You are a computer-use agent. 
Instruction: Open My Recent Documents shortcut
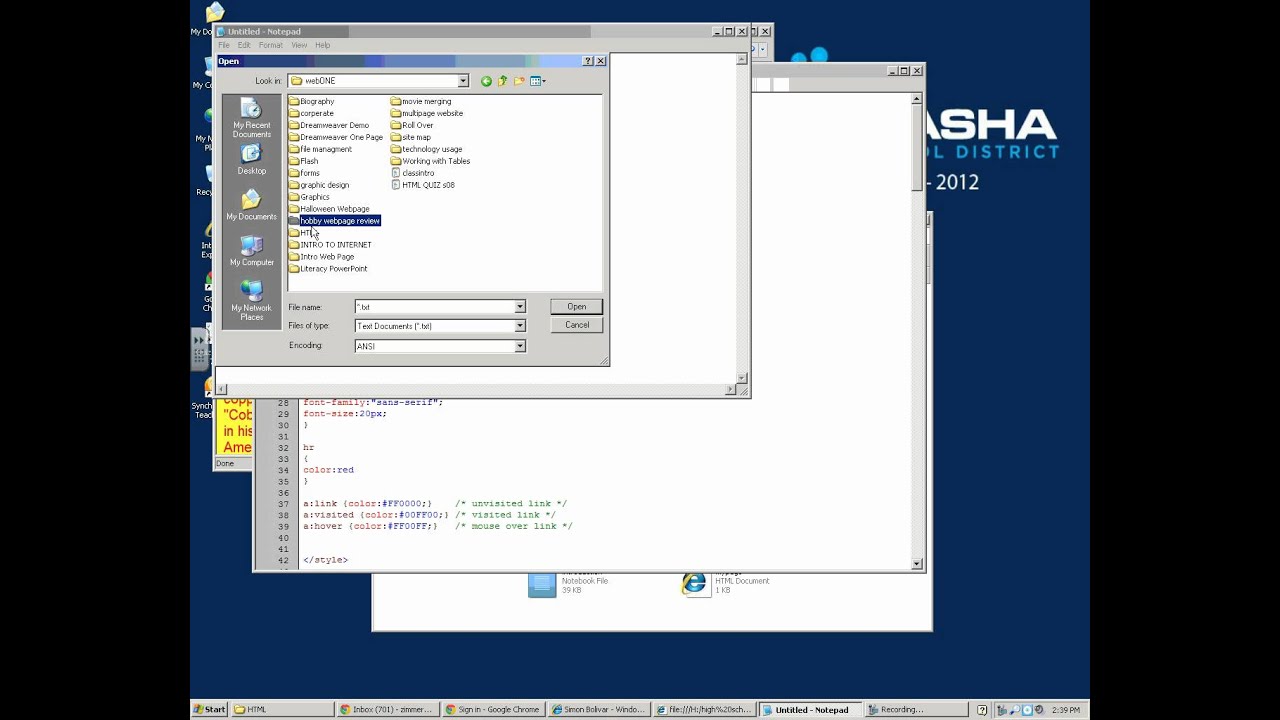[252, 120]
